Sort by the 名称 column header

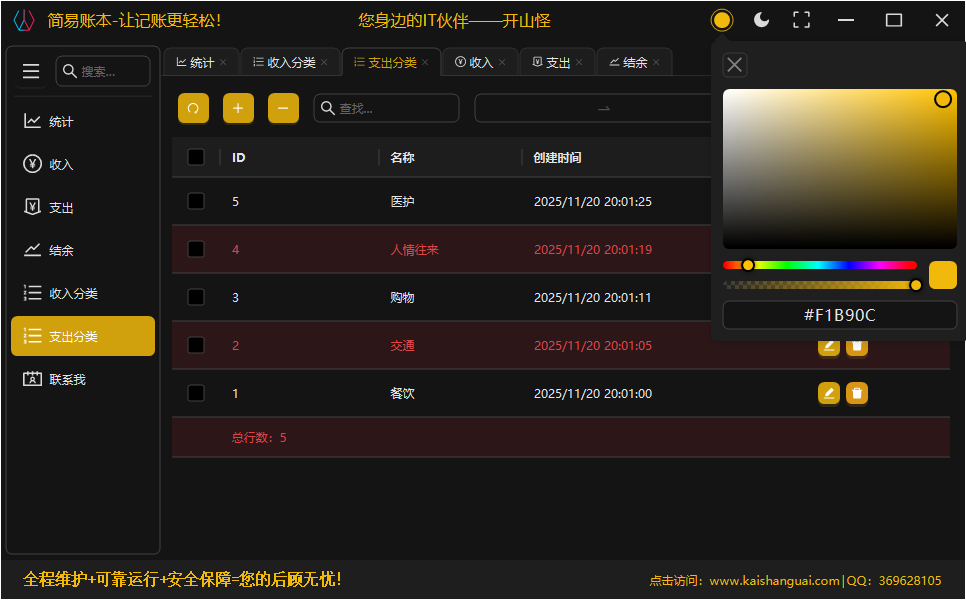click(x=402, y=157)
